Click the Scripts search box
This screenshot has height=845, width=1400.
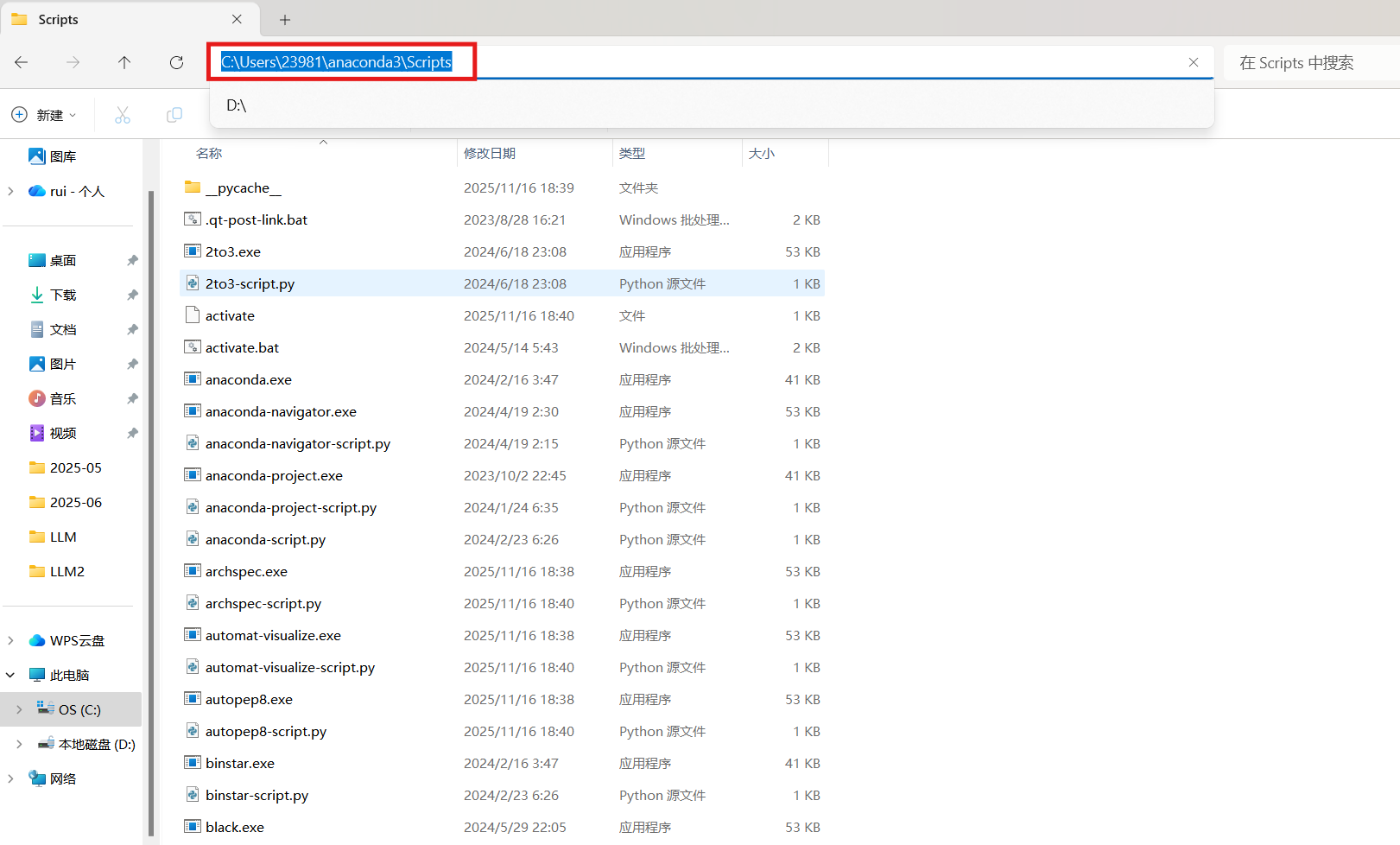point(1312,63)
